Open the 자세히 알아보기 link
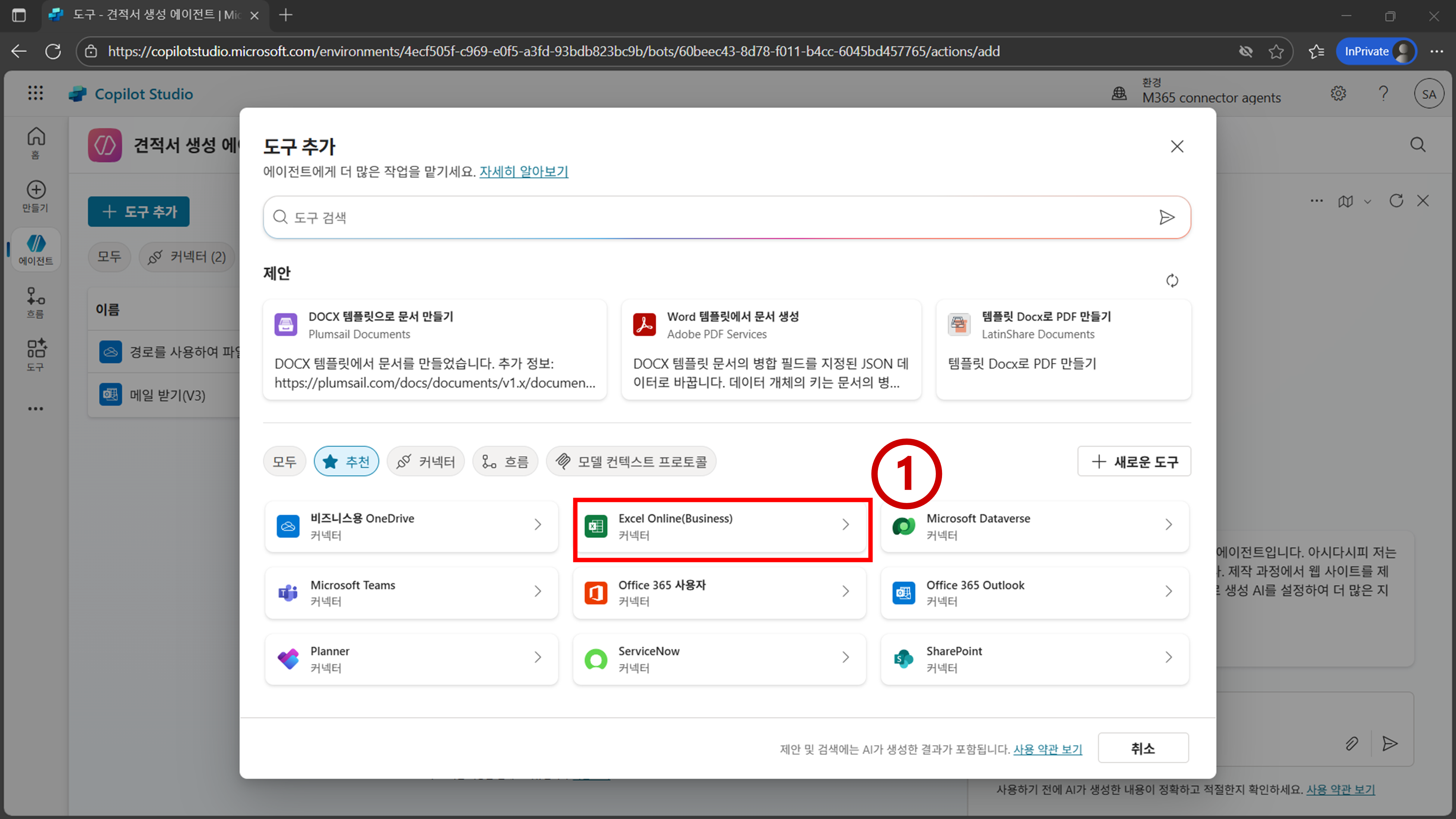The width and height of the screenshot is (1456, 819). tap(523, 171)
